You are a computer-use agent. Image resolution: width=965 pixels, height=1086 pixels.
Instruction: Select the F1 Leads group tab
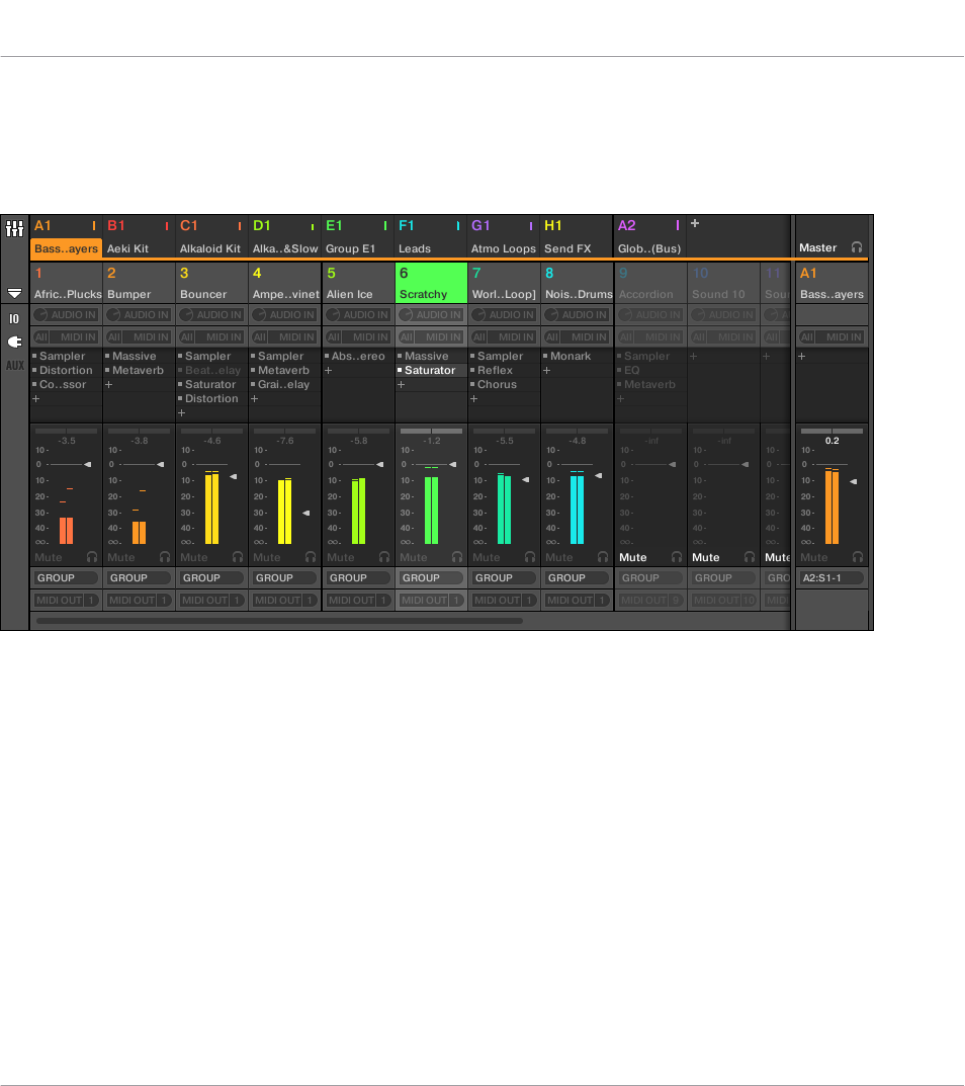pos(429,237)
